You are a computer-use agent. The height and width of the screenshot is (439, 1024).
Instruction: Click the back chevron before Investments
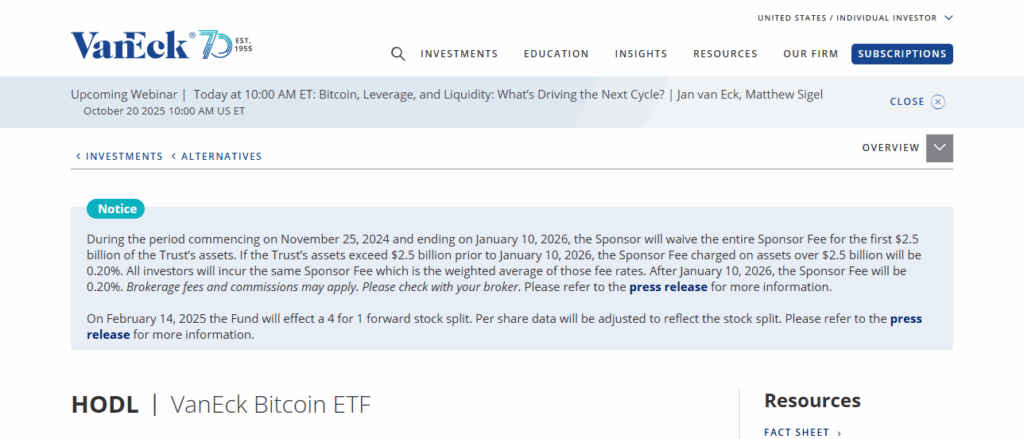coord(78,157)
